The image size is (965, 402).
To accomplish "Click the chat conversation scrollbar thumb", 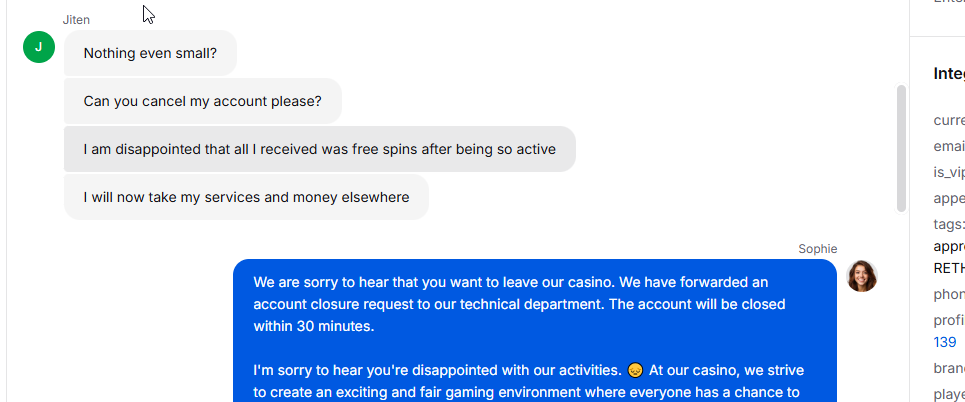I will (901, 148).
